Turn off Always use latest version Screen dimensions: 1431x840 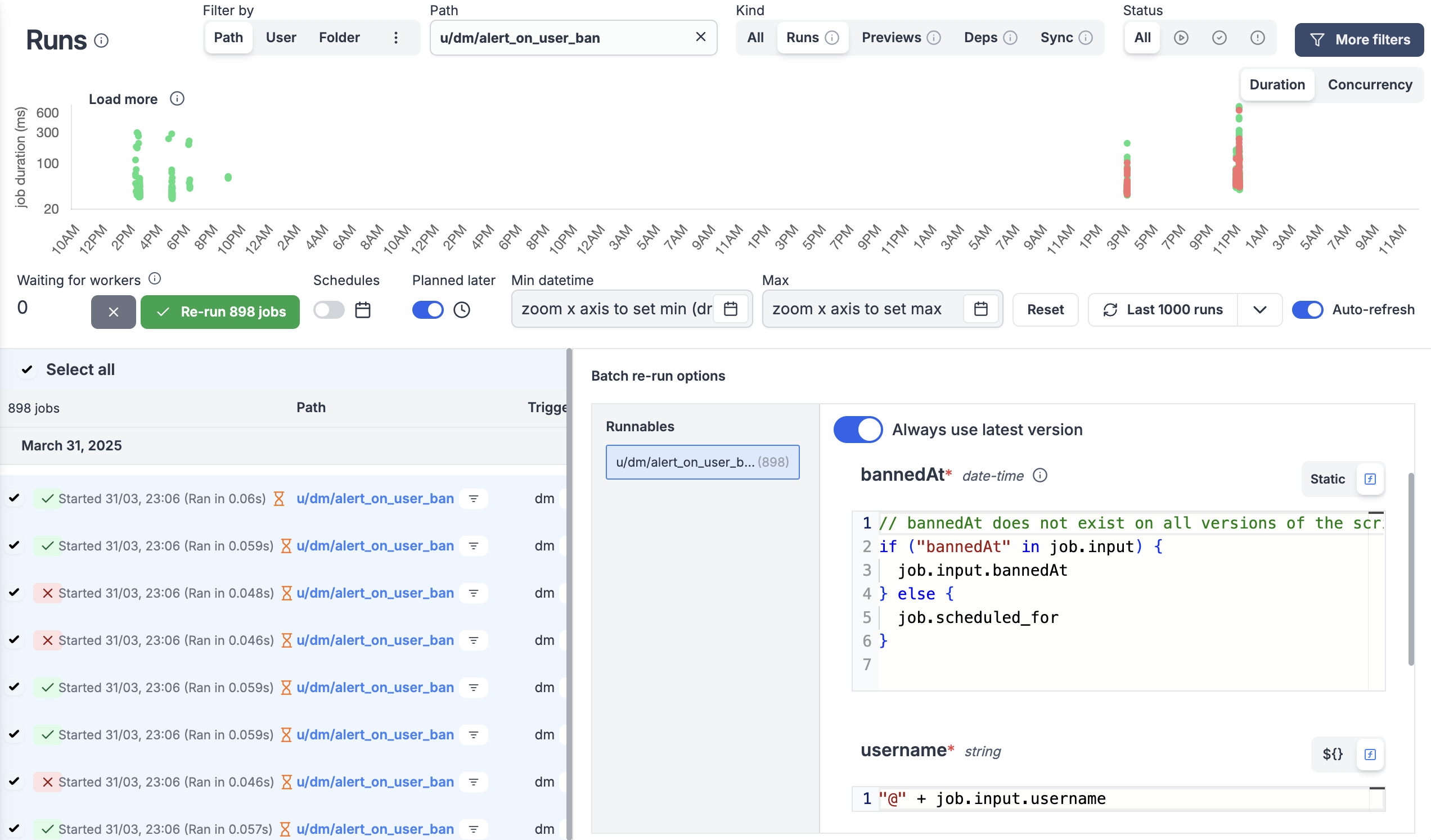tap(857, 429)
